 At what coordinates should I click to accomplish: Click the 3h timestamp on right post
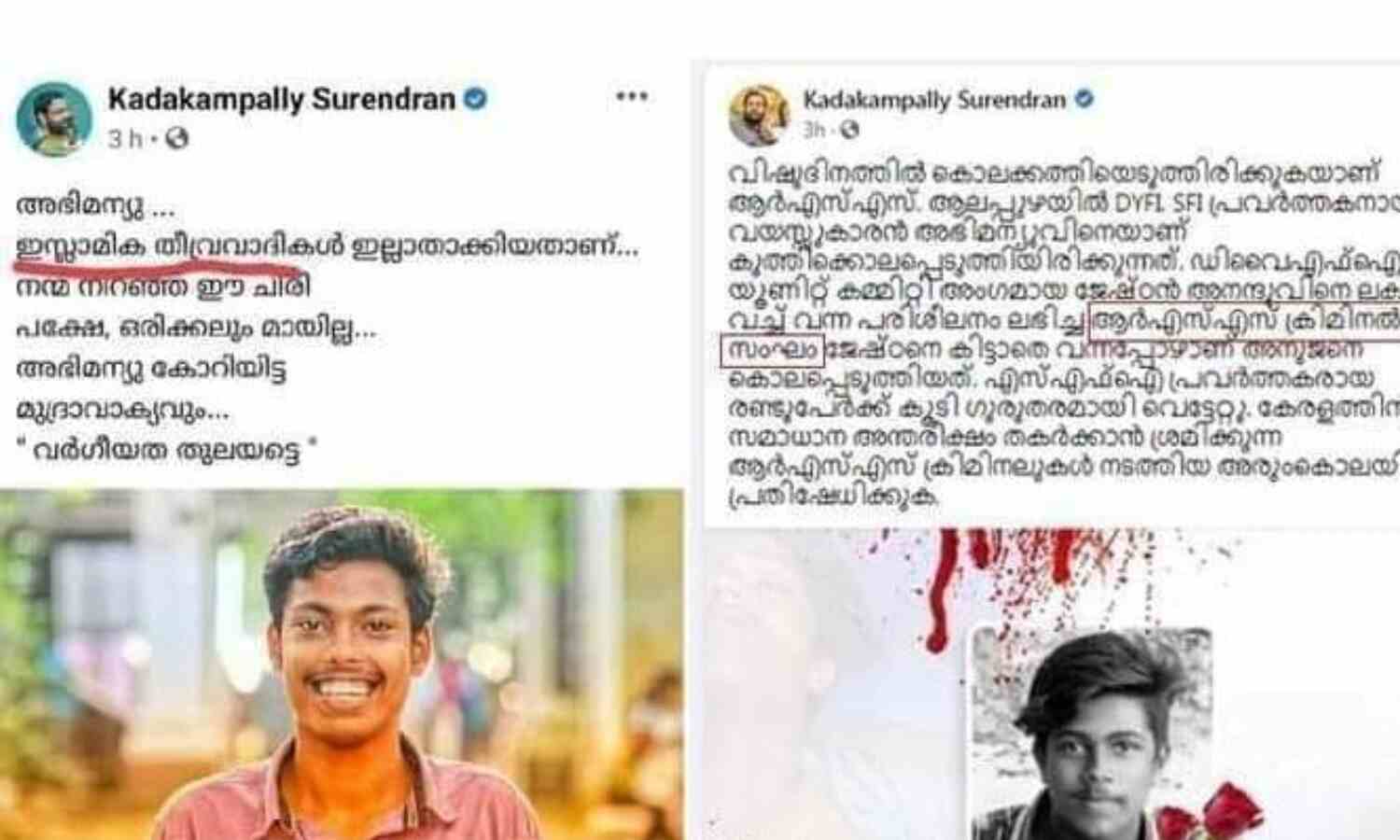815,131
